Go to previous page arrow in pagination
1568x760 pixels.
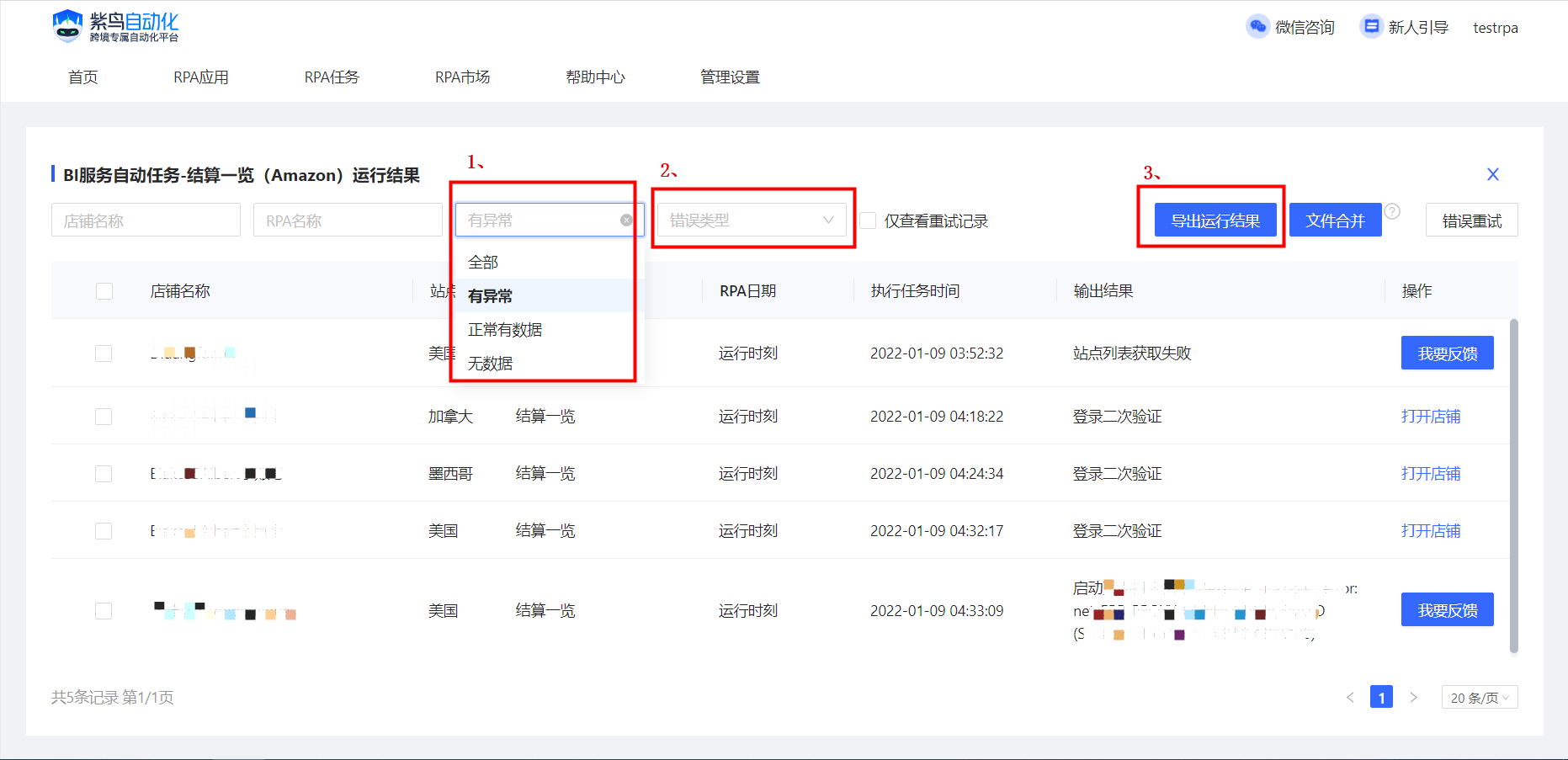tap(1350, 698)
